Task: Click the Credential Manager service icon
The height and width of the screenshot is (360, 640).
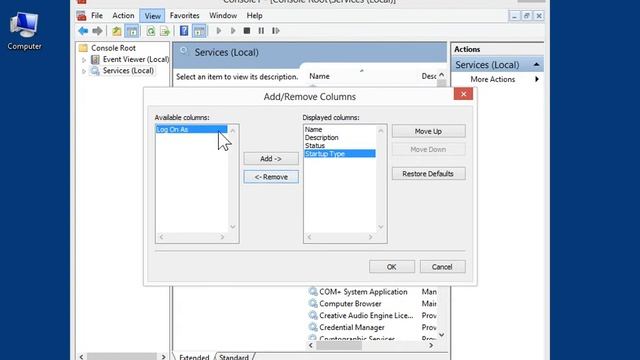Action: (313, 327)
